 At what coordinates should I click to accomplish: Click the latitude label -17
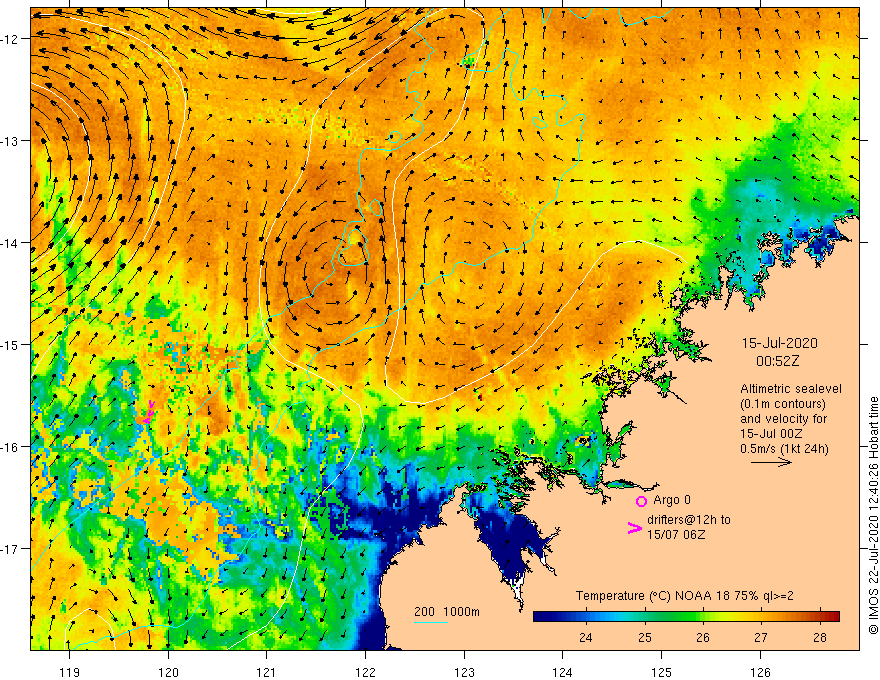(11, 548)
